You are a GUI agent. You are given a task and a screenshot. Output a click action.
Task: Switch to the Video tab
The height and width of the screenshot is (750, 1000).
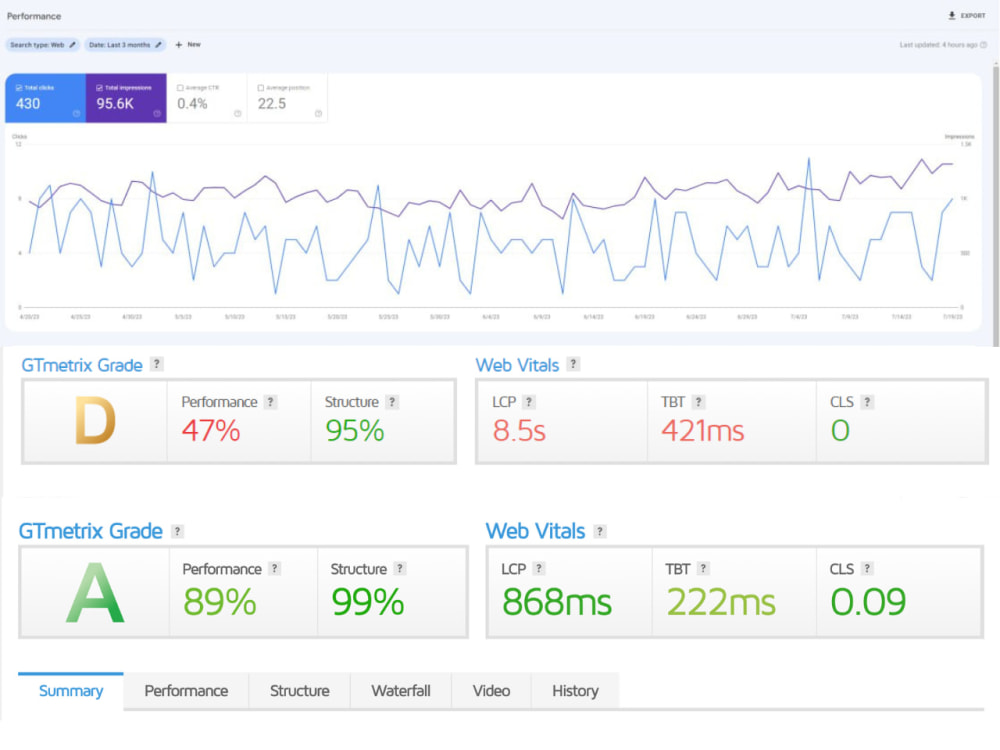(x=492, y=691)
